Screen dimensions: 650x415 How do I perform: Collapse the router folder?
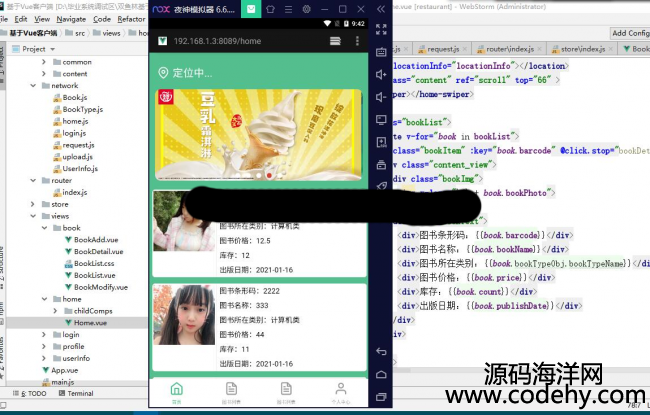click(x=33, y=180)
